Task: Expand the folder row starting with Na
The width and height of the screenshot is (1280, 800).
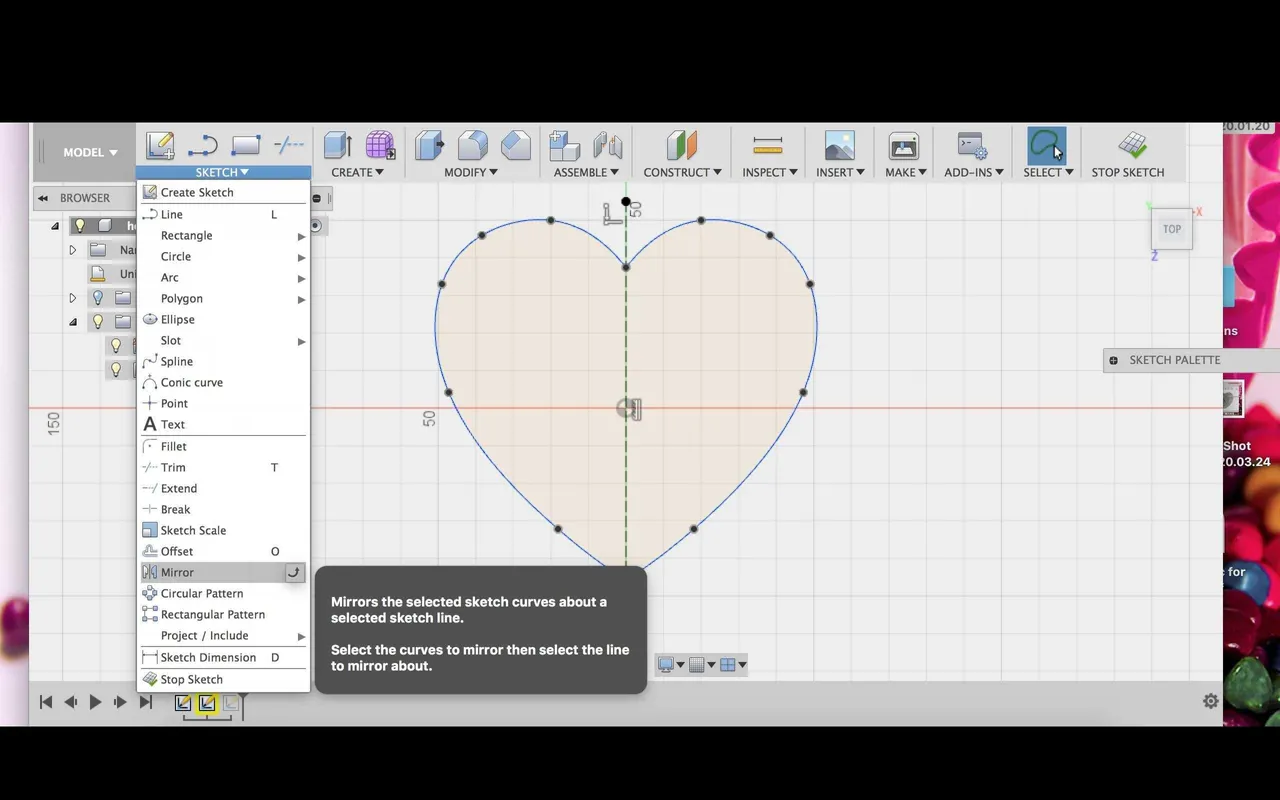Action: coord(72,250)
